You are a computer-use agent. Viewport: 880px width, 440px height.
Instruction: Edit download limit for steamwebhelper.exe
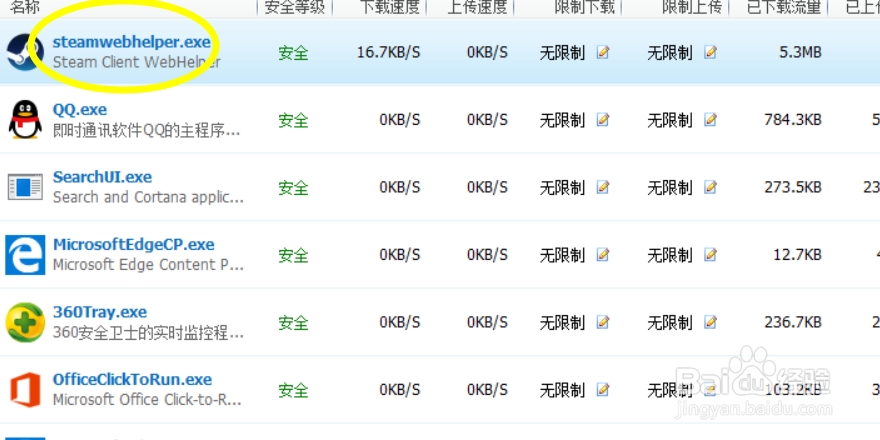pos(603,52)
